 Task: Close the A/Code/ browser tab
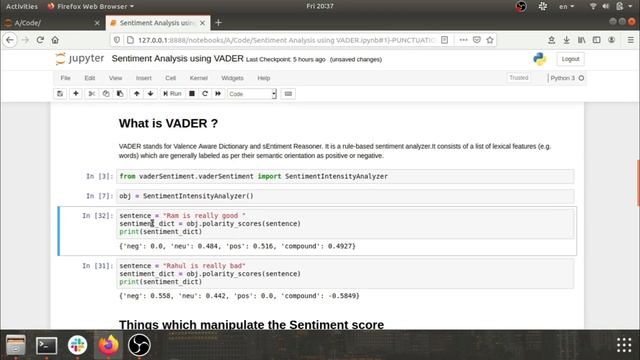[97, 23]
